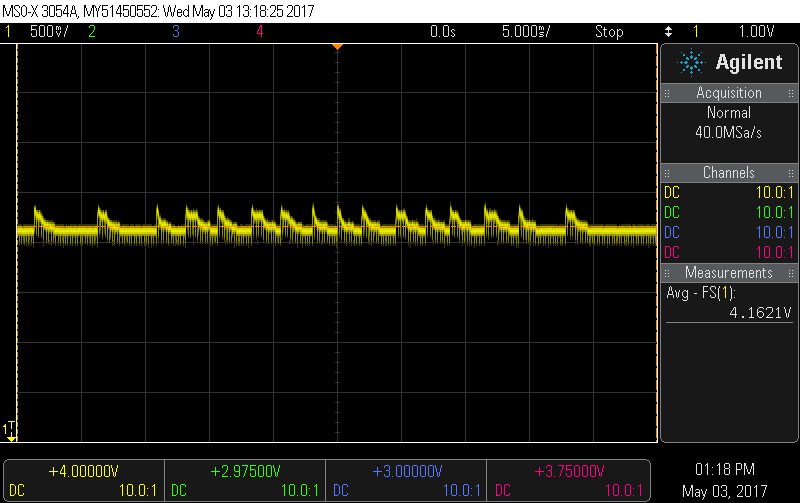The width and height of the screenshot is (800, 503).
Task: Click the 5.000 ms/div timebase value
Action: (x=526, y=32)
